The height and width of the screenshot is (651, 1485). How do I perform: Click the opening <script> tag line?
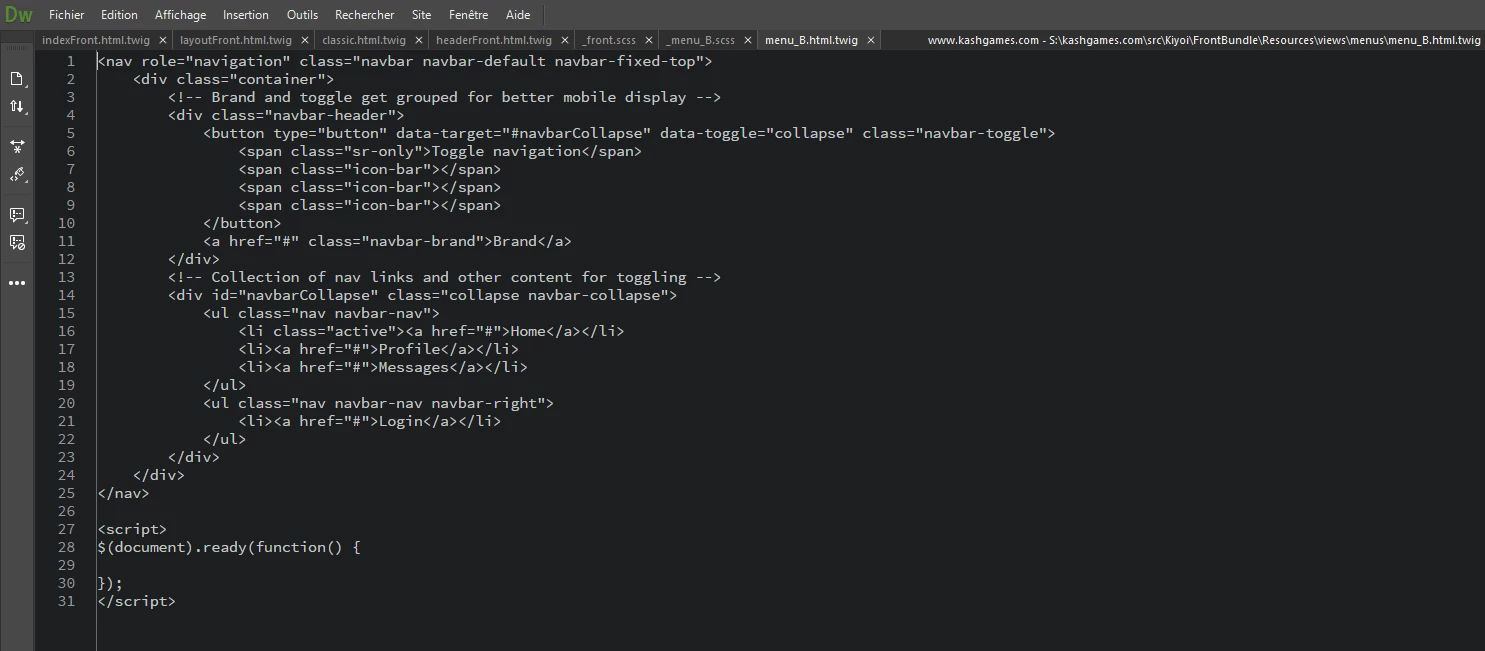click(x=132, y=529)
